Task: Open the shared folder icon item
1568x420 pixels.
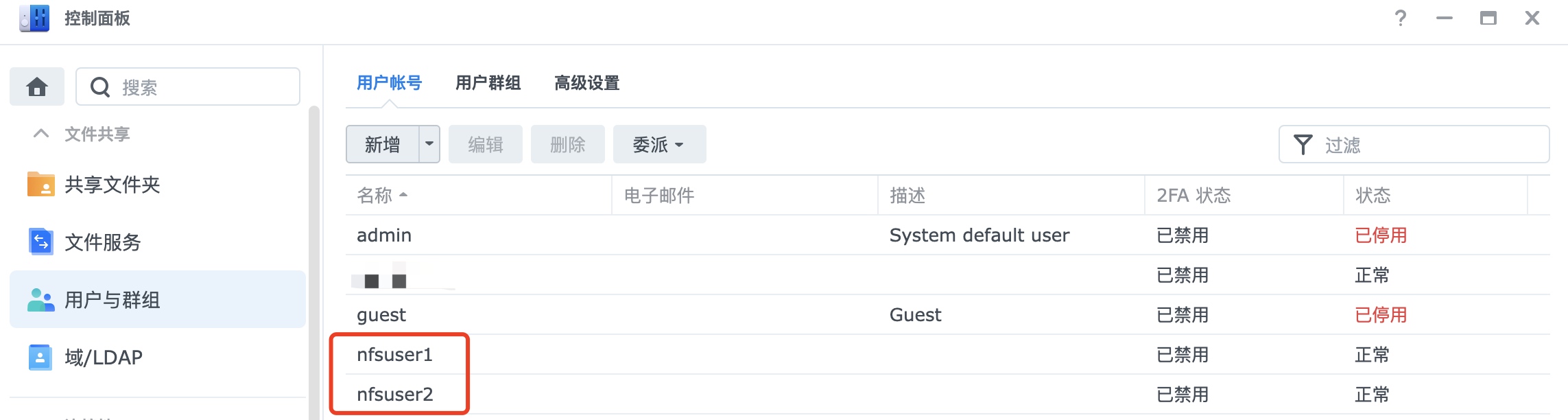Action: [40, 184]
